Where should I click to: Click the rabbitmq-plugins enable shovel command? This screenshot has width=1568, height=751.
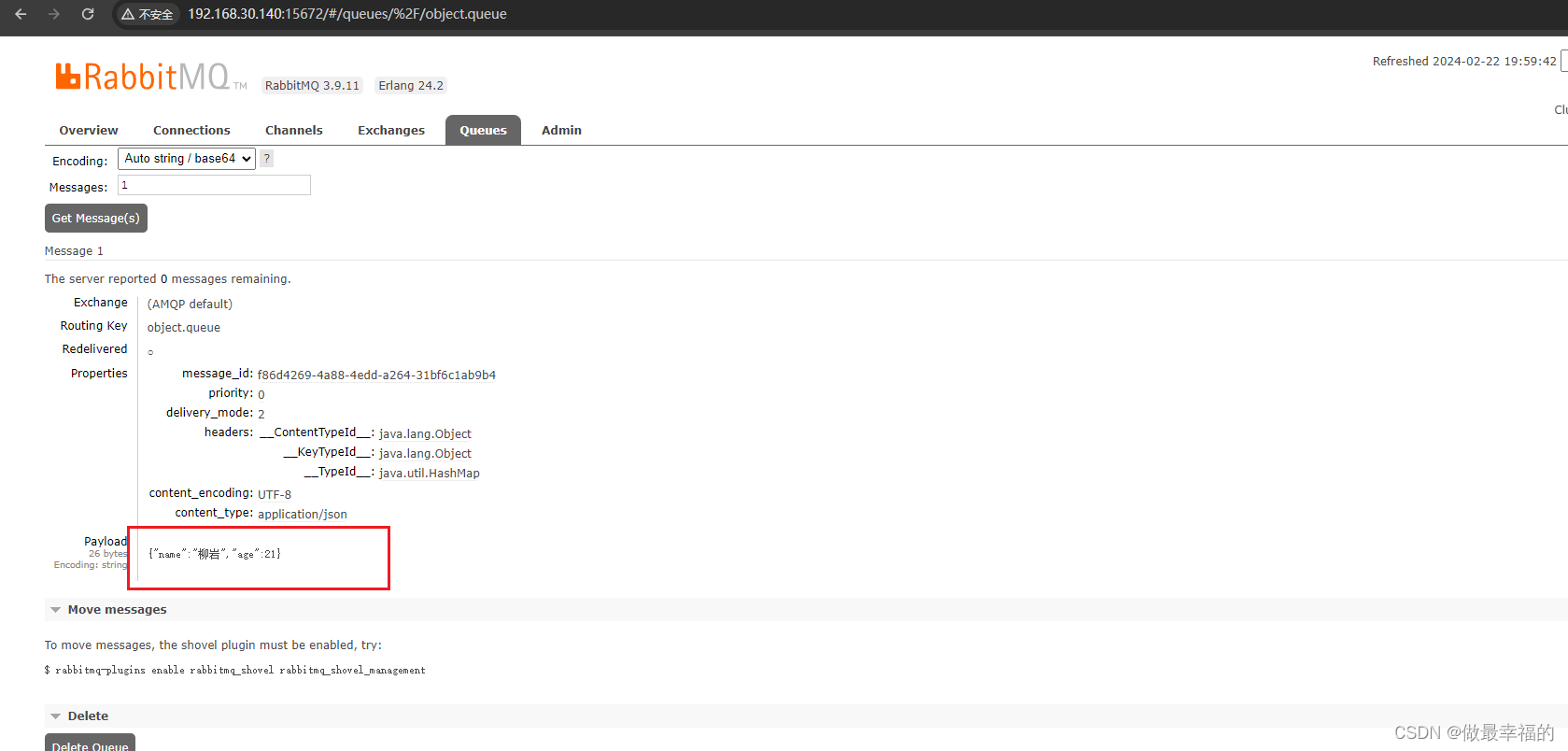coord(235,671)
